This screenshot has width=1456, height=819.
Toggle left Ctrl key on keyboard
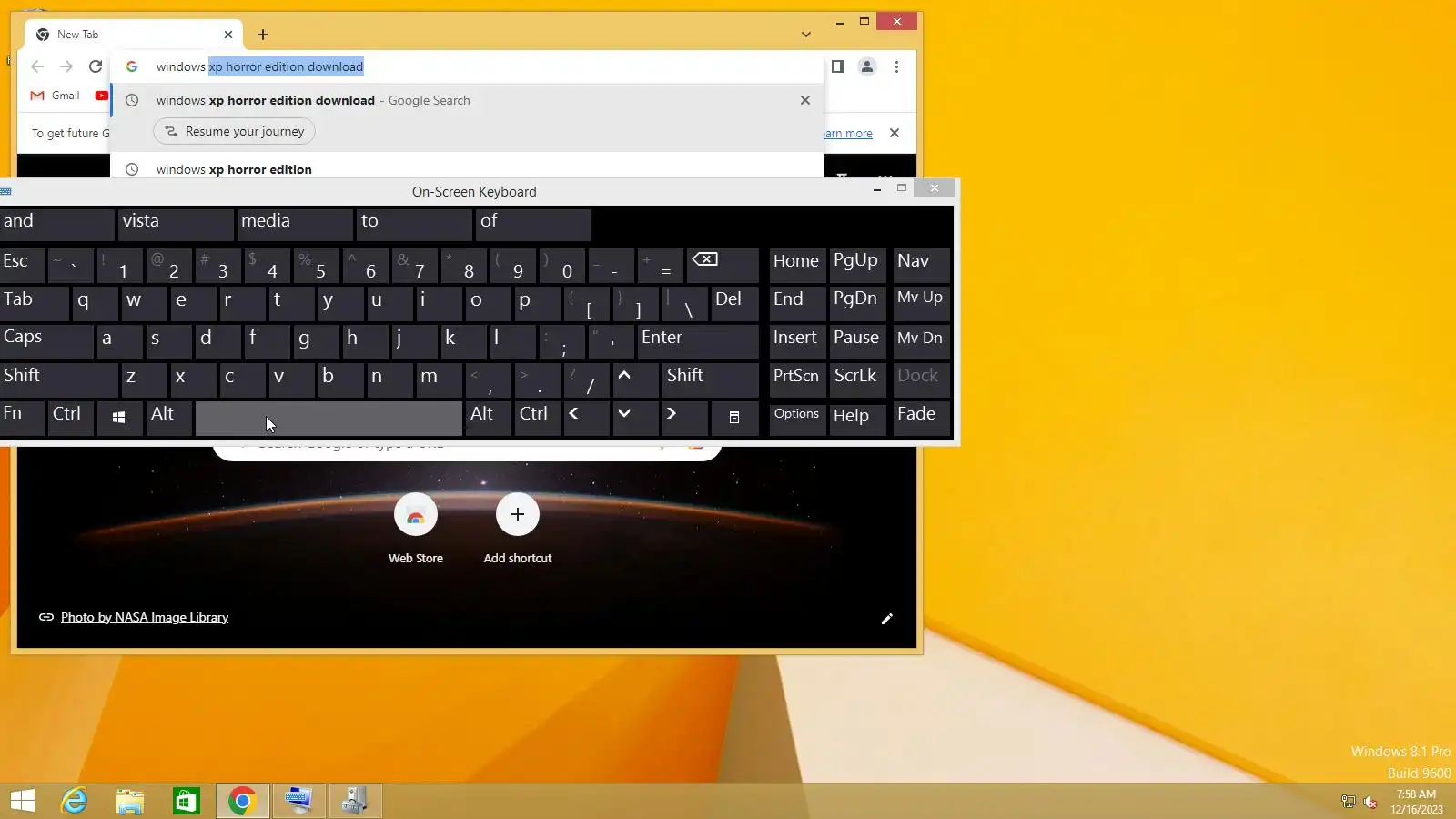pos(71,417)
